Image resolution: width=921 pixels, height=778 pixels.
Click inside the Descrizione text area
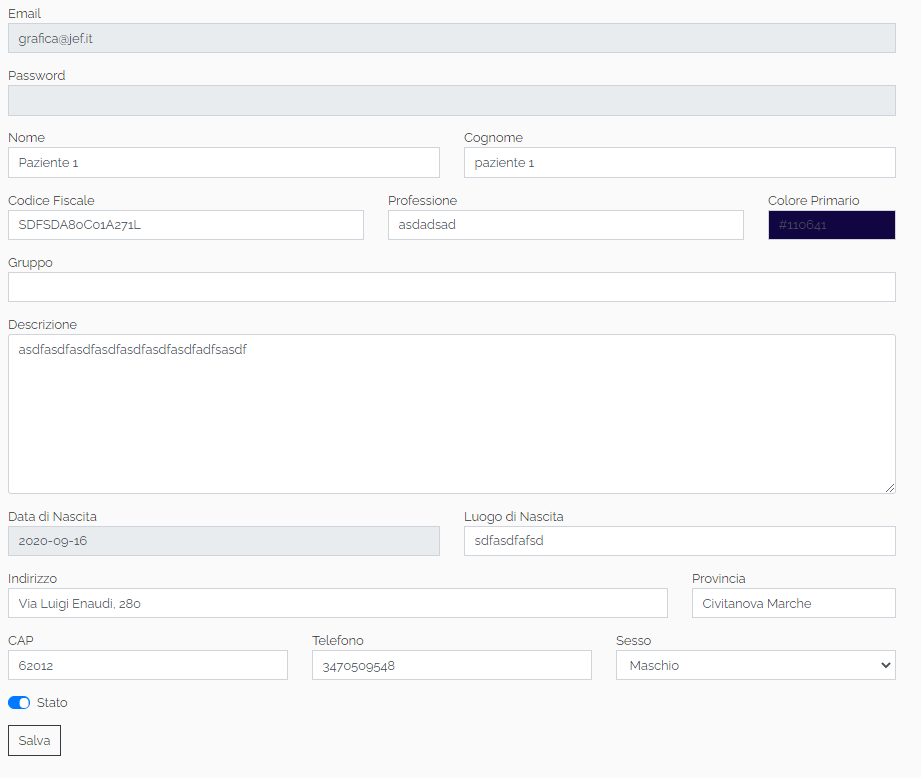pos(451,414)
